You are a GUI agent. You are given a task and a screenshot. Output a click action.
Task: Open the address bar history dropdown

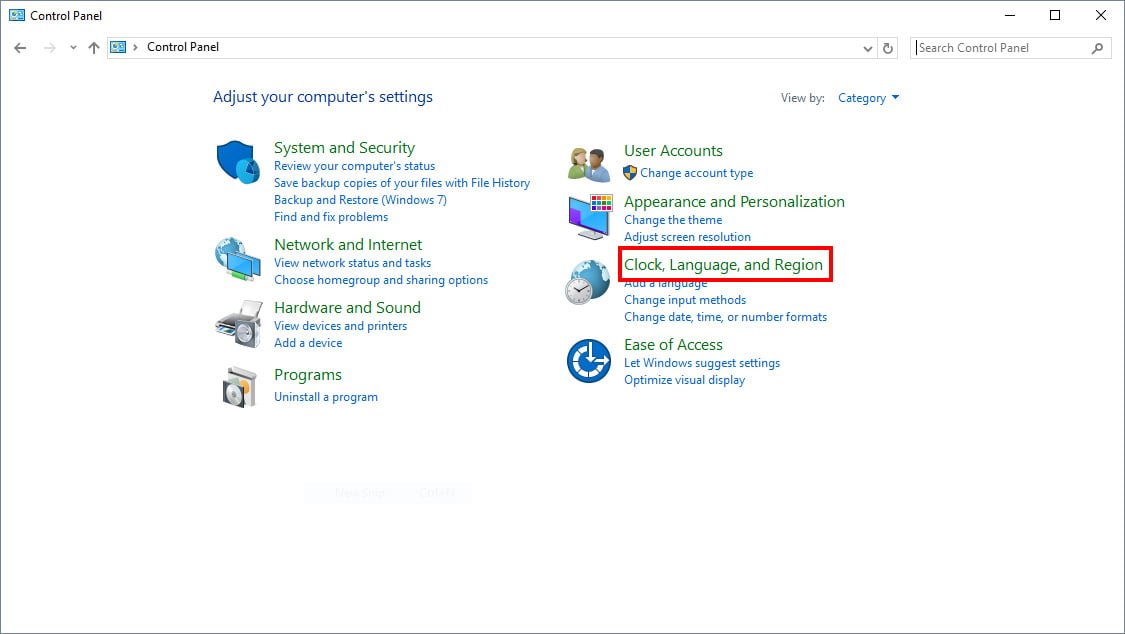867,48
